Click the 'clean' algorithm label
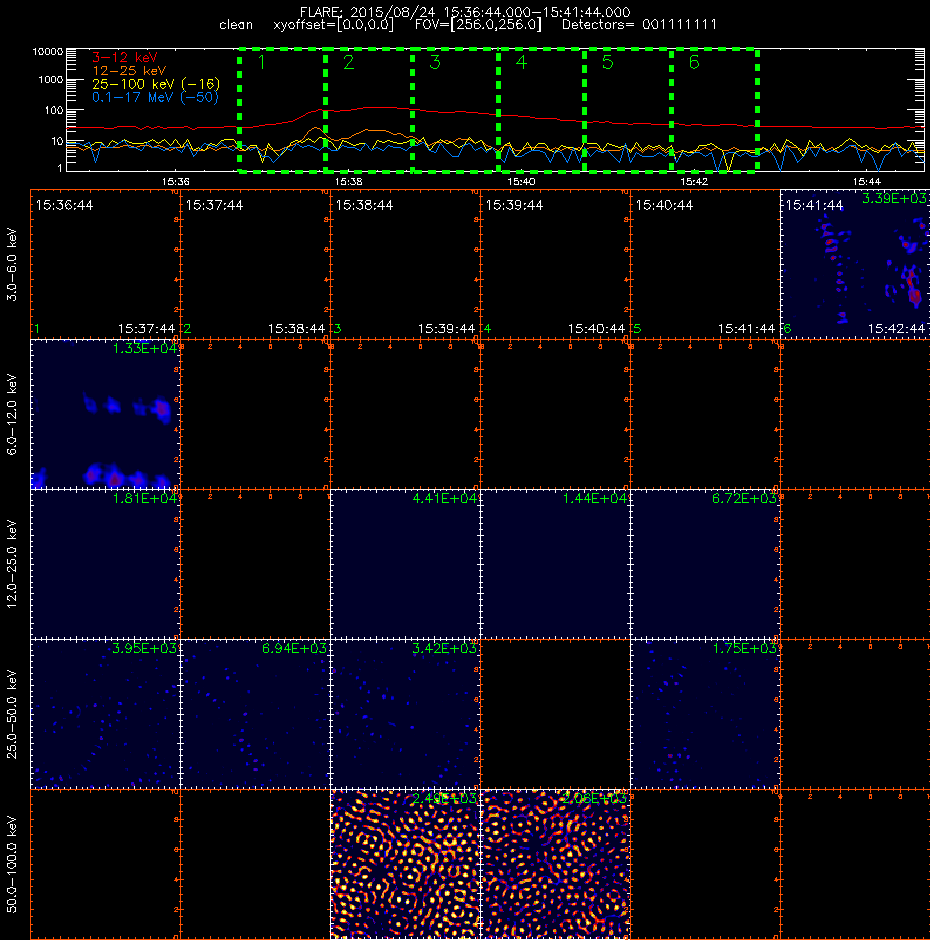Image resolution: width=930 pixels, height=940 pixels. pyautogui.click(x=236, y=25)
